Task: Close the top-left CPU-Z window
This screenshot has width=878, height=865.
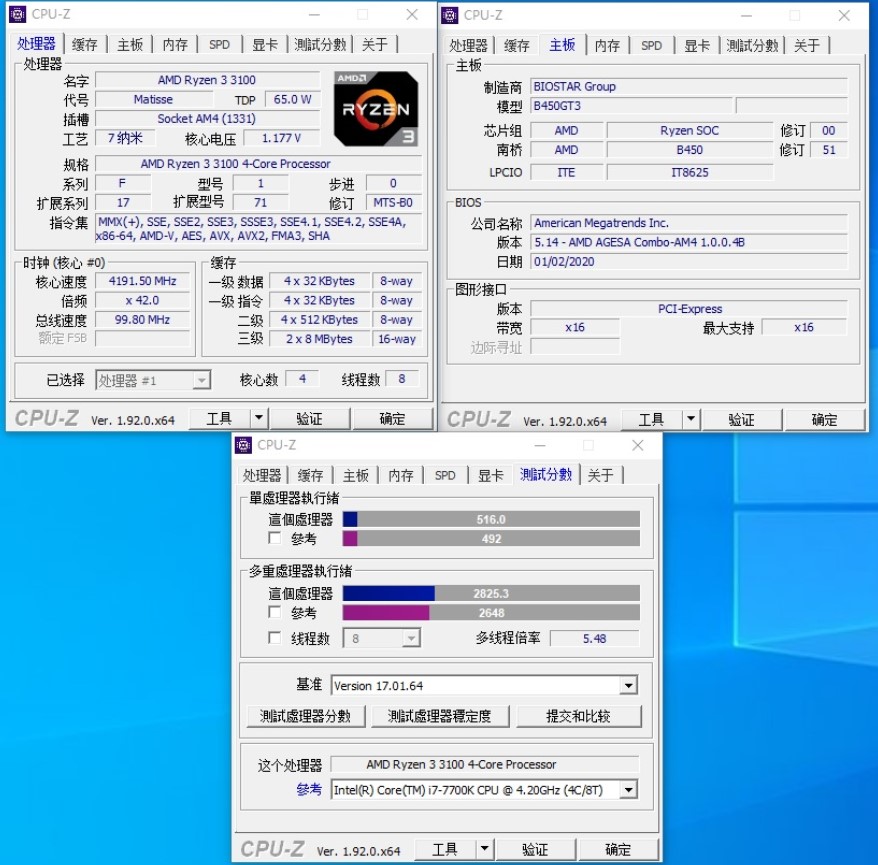Action: coord(412,15)
